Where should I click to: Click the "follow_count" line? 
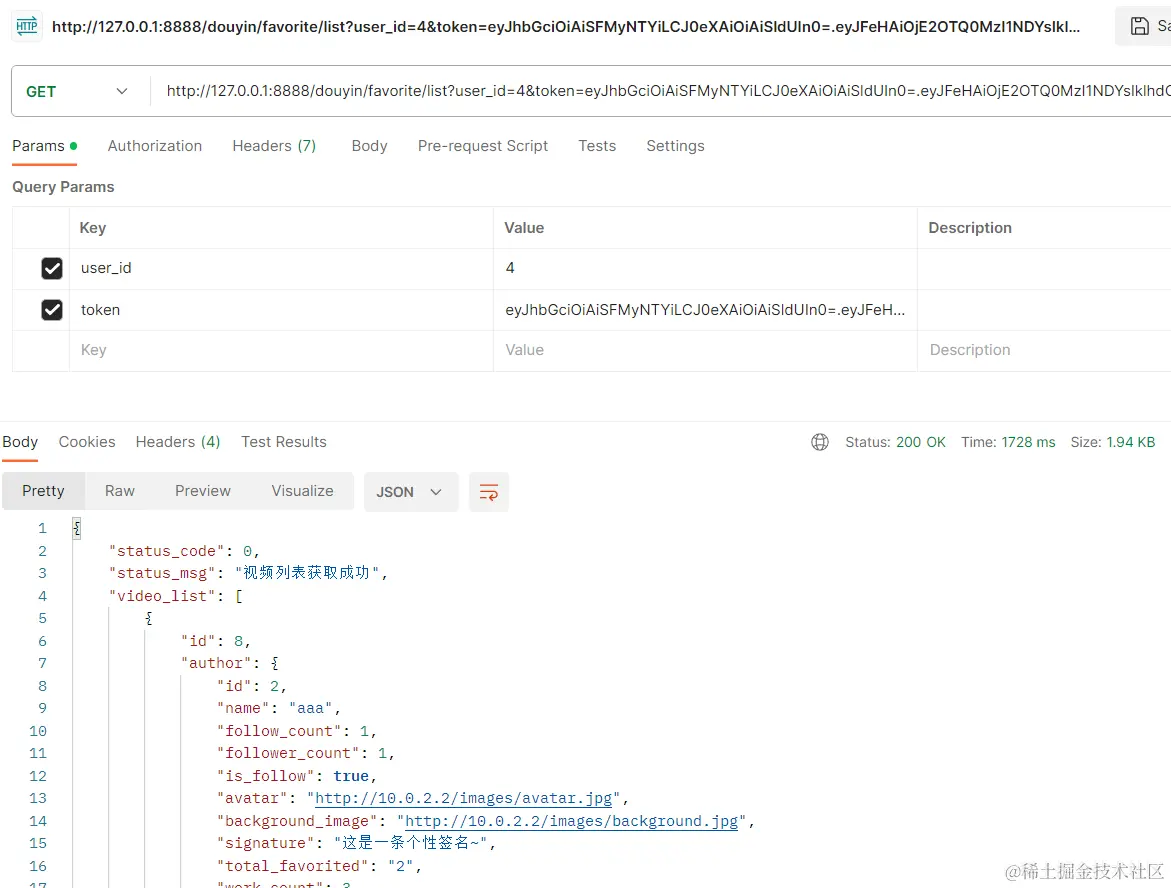[x=296, y=731]
